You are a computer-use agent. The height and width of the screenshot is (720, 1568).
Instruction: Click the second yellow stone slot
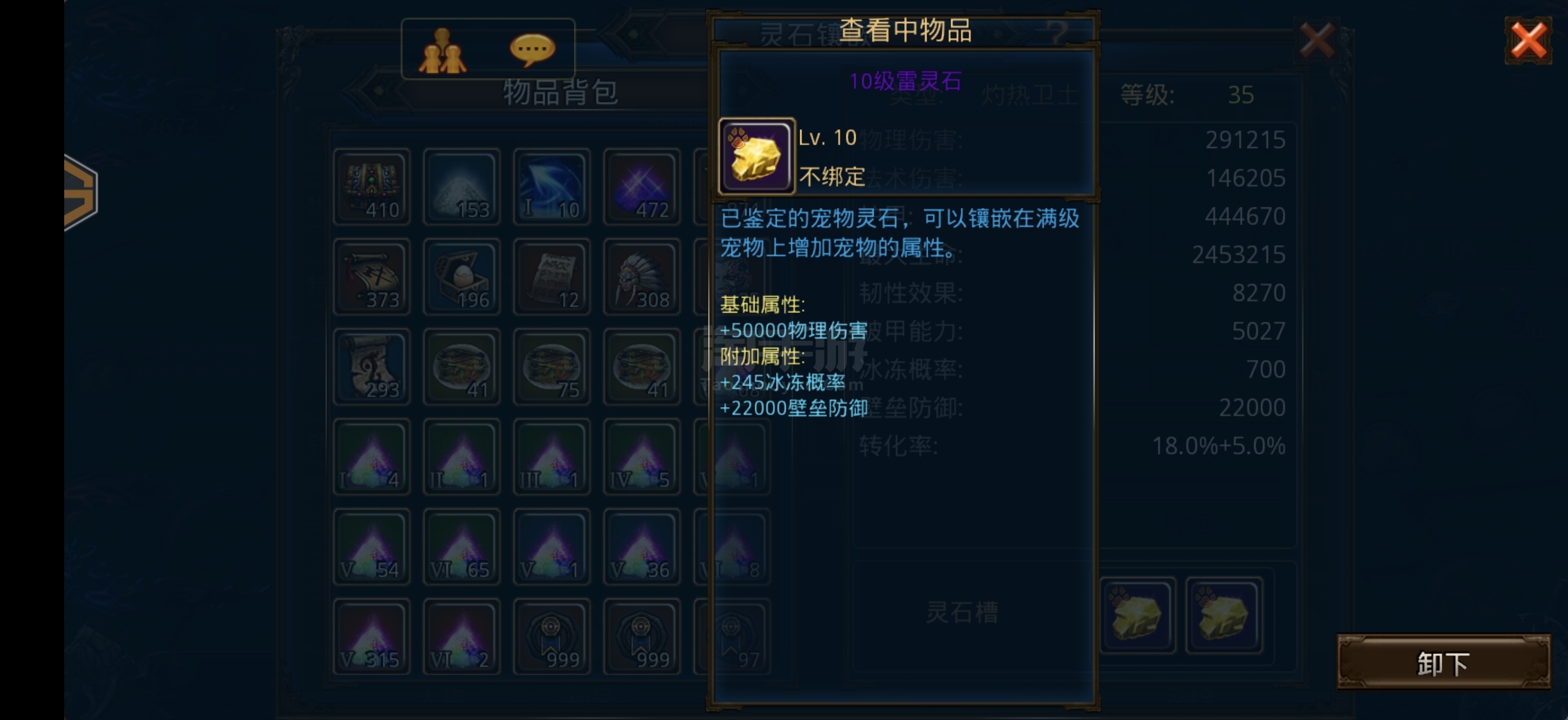(1224, 615)
